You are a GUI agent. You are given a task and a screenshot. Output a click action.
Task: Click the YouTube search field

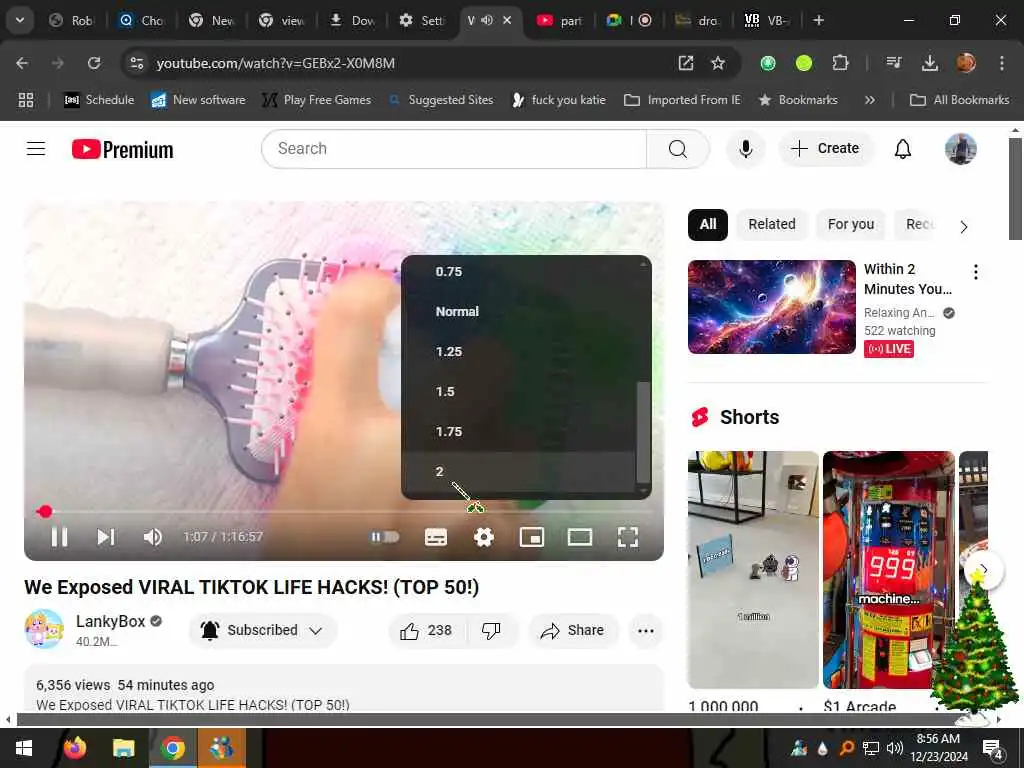454,149
